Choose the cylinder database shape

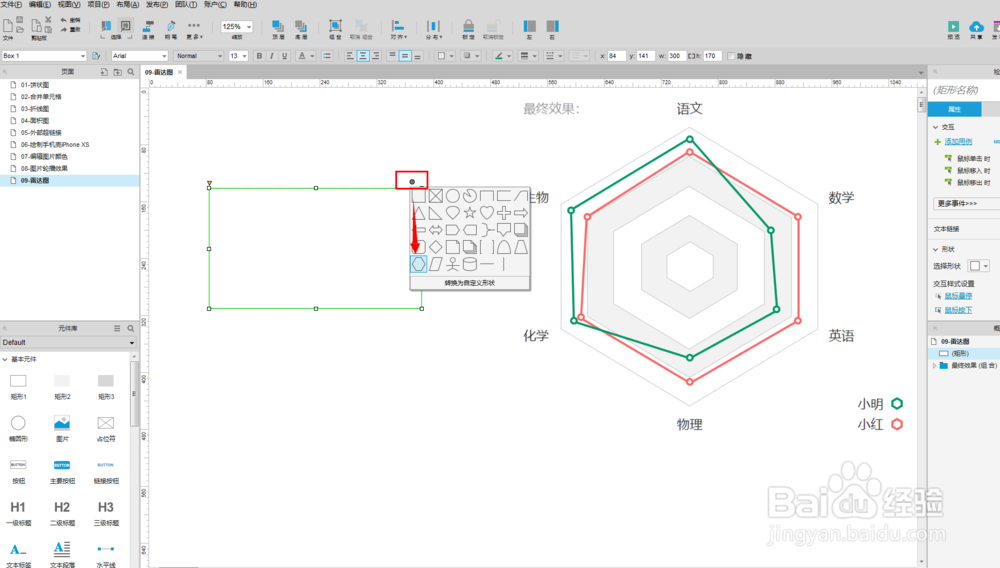469,264
